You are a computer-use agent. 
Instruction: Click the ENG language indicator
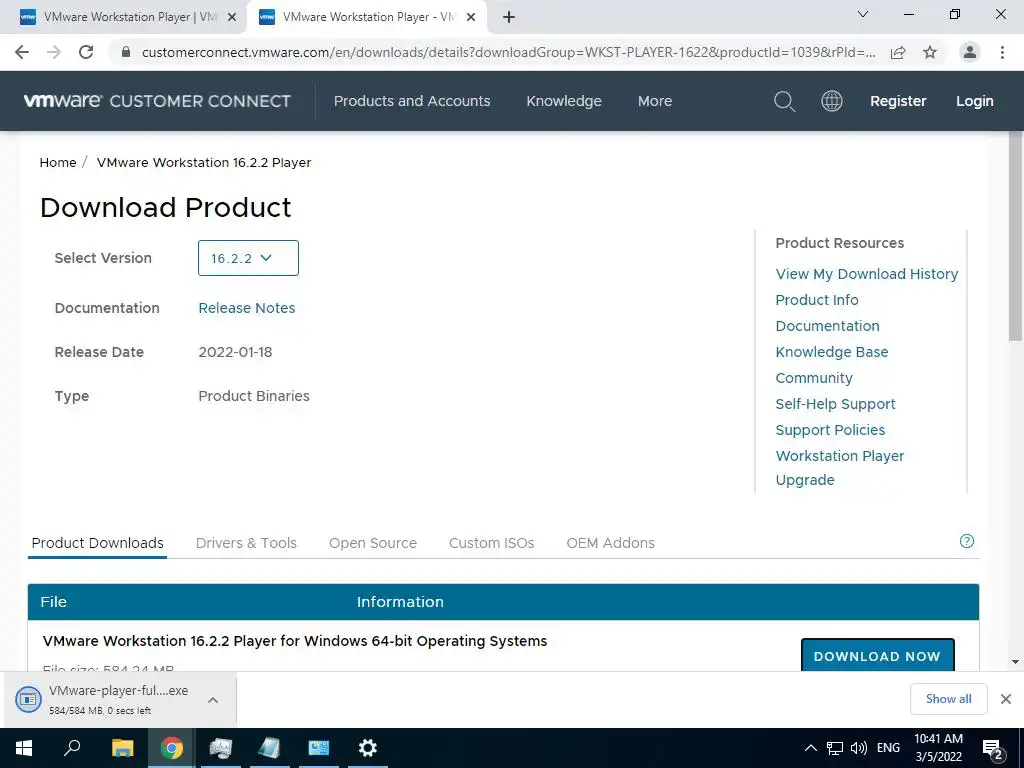pos(888,748)
